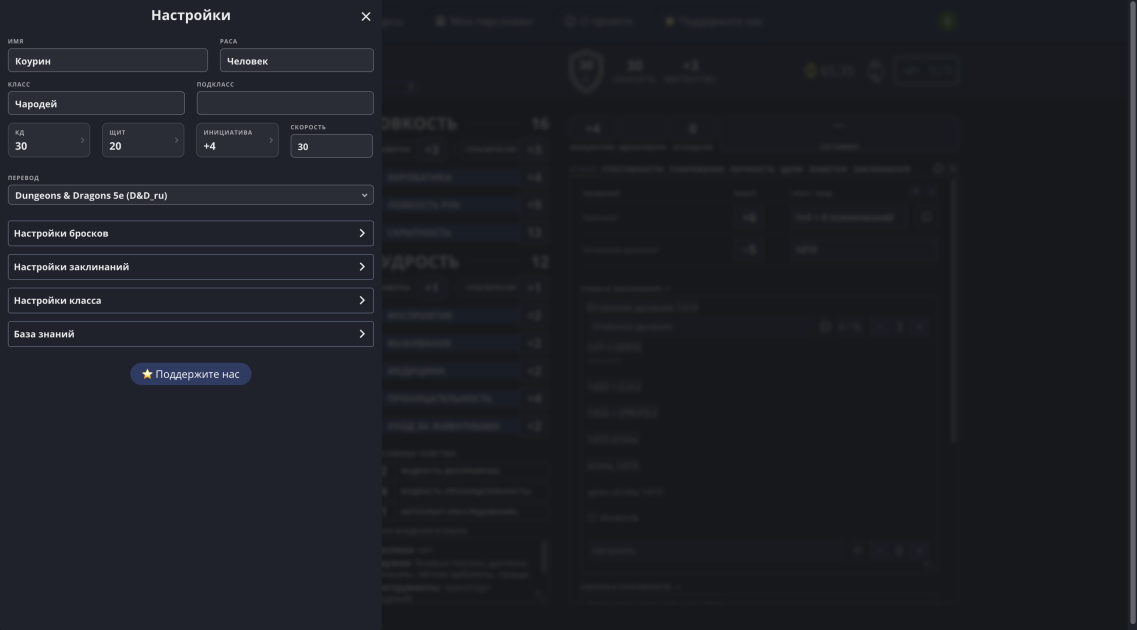Focus the empty Подкласс field
Screen dimensions: 1137x630
click(285, 103)
